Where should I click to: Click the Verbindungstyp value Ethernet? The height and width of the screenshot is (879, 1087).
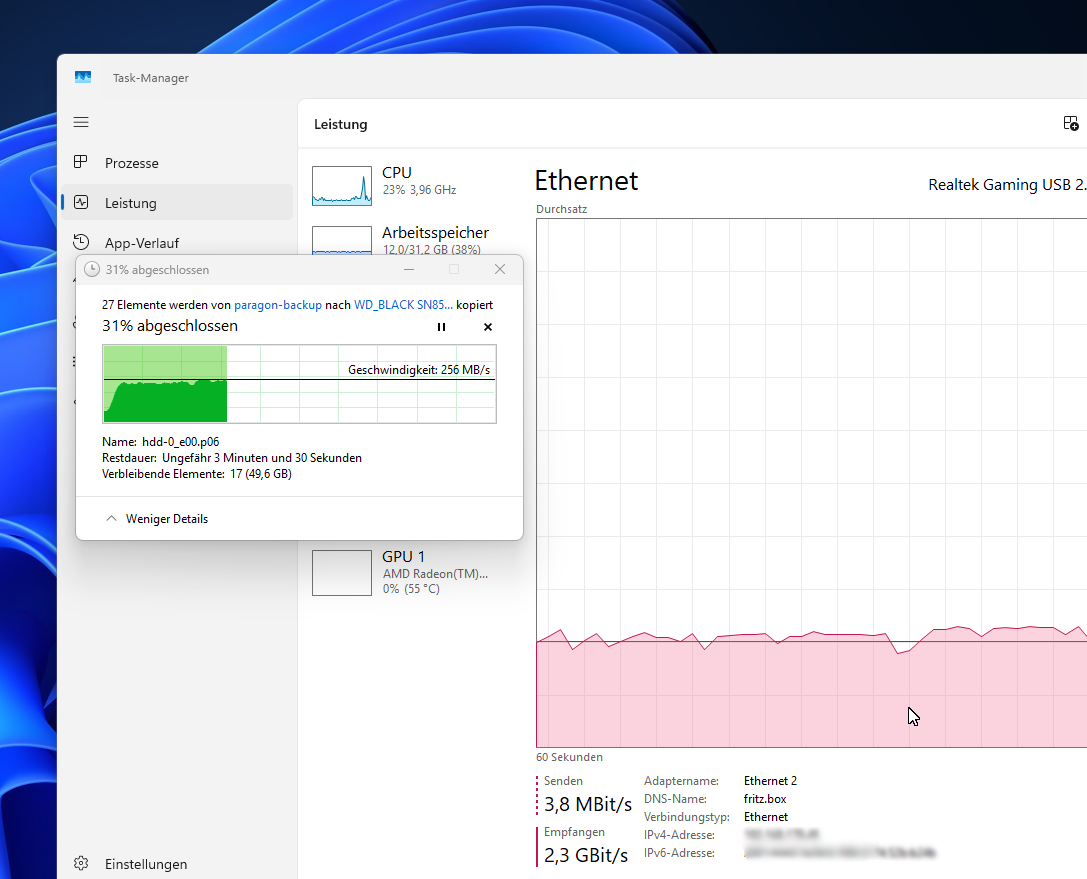(x=766, y=817)
